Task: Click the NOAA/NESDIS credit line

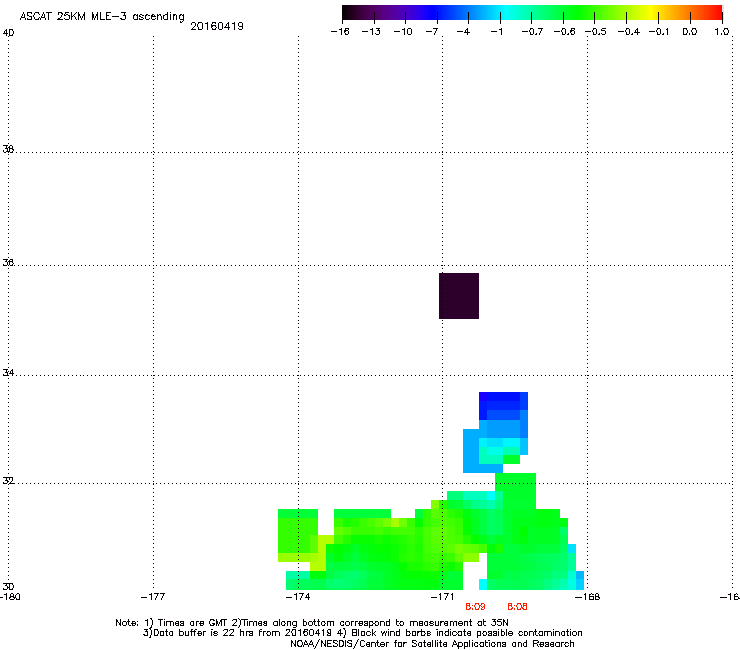Action: click(432, 644)
